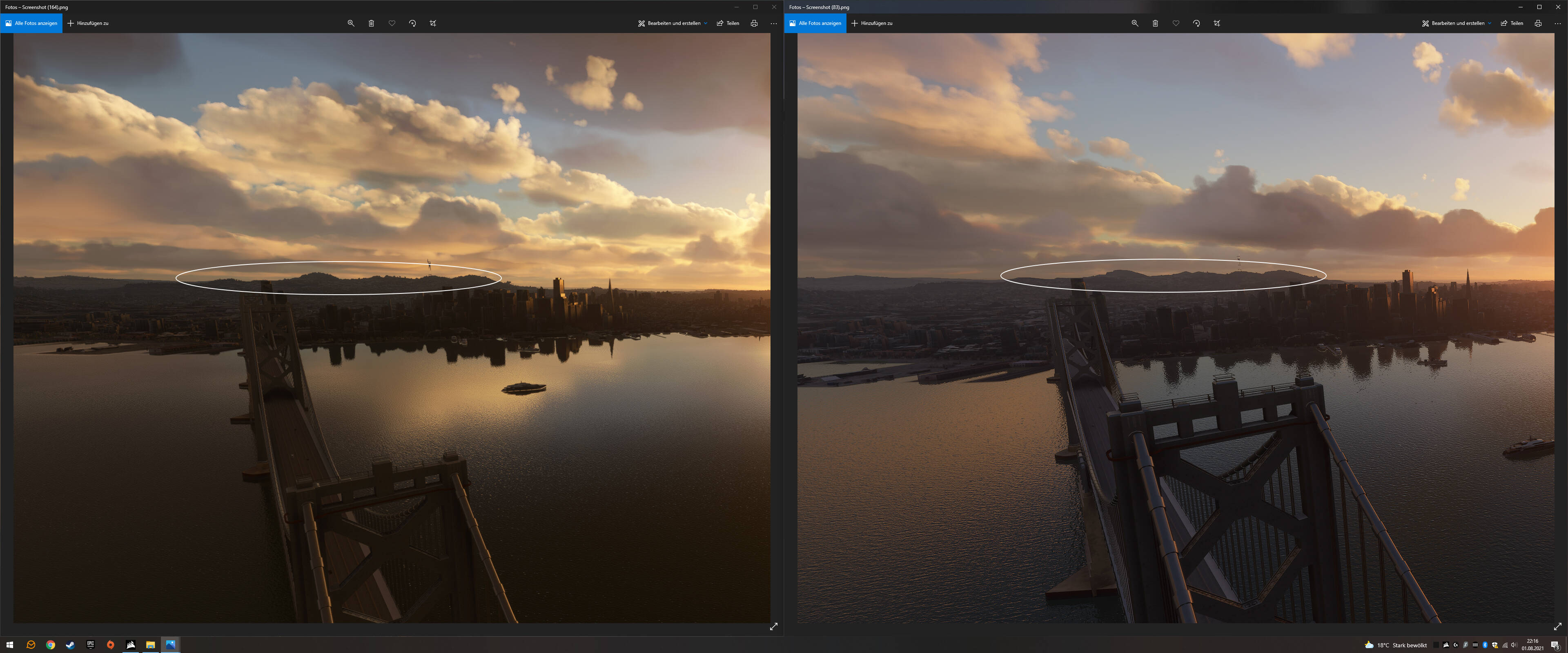Delete Screenshot (164) with trash icon
This screenshot has height=653, width=1568.
pos(371,23)
